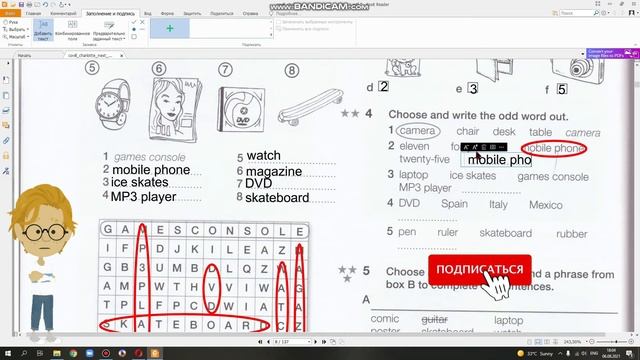Open File Explorer from the taskbar
The height and width of the screenshot is (360, 640).
pos(57,353)
